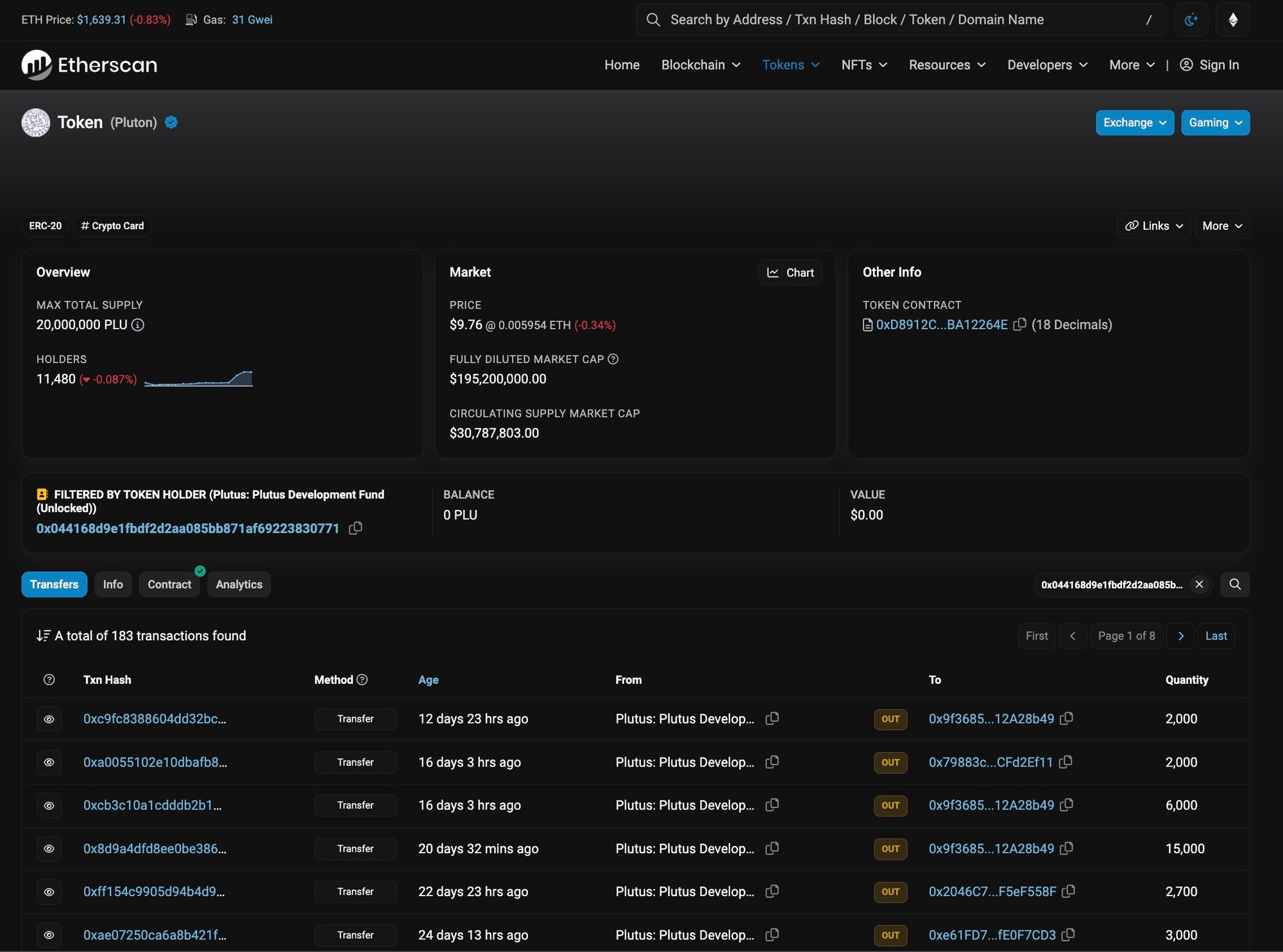This screenshot has width=1283, height=952.
Task: Go to Last page of transfers
Action: pos(1216,636)
